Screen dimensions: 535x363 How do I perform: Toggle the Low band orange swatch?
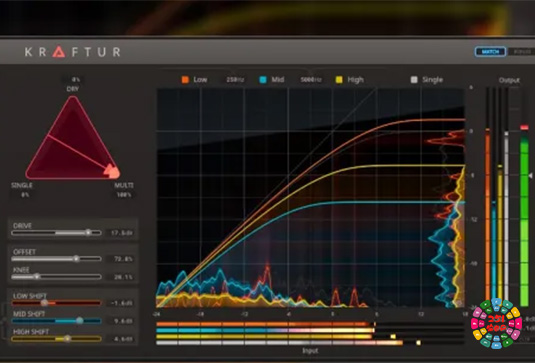click(x=185, y=80)
